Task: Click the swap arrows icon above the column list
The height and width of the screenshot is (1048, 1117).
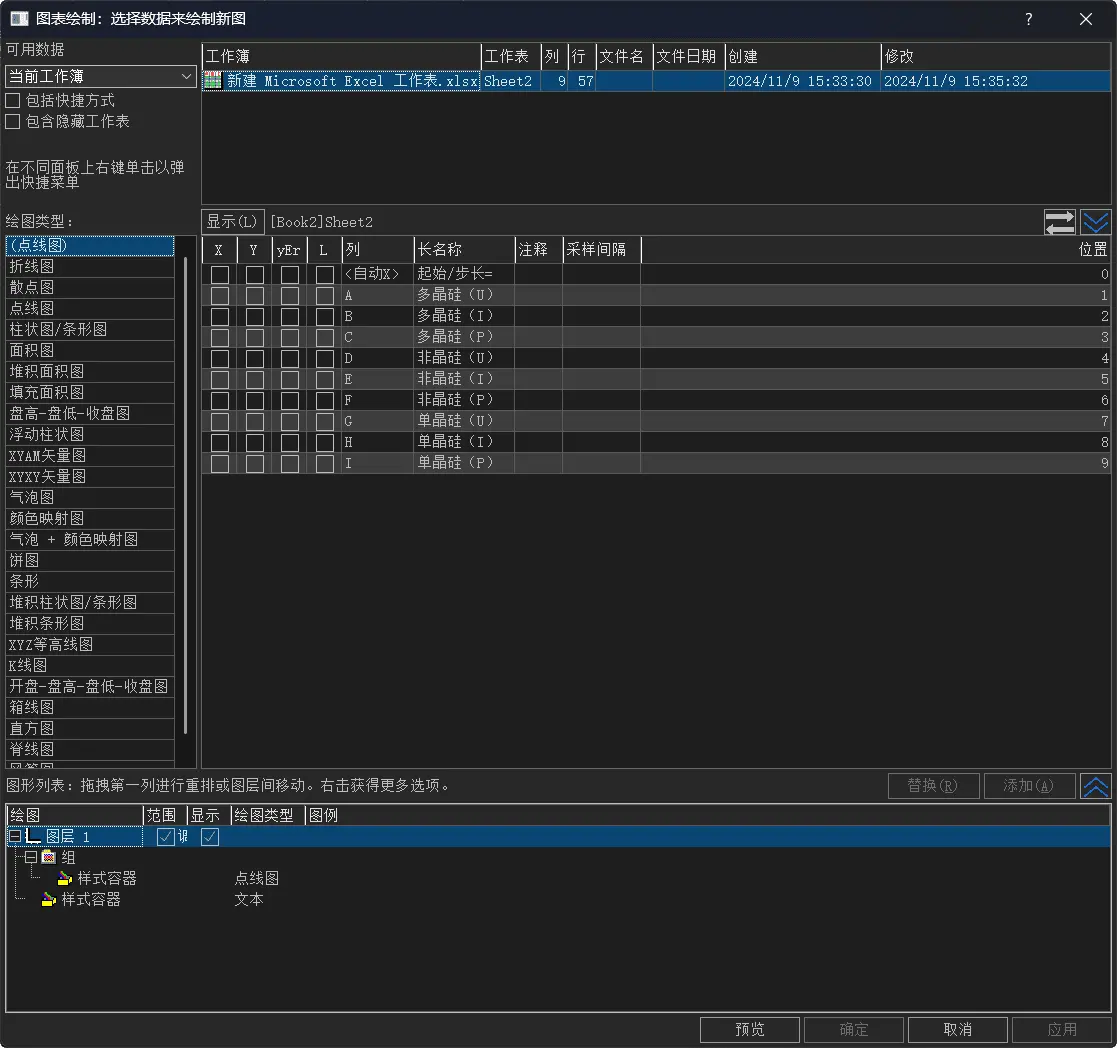Action: tap(1059, 222)
